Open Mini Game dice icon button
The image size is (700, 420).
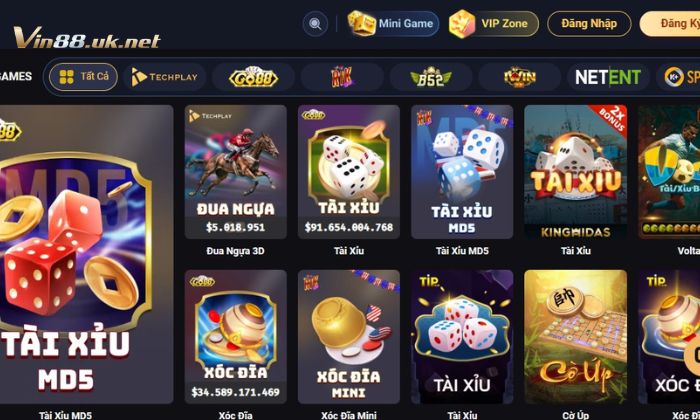tap(393, 24)
